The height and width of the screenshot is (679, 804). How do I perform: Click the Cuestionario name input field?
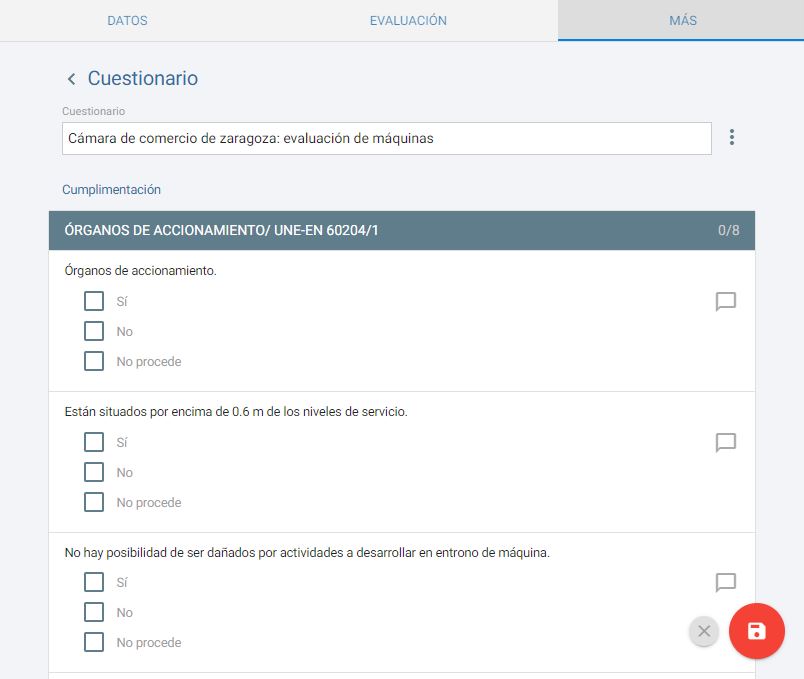point(386,139)
